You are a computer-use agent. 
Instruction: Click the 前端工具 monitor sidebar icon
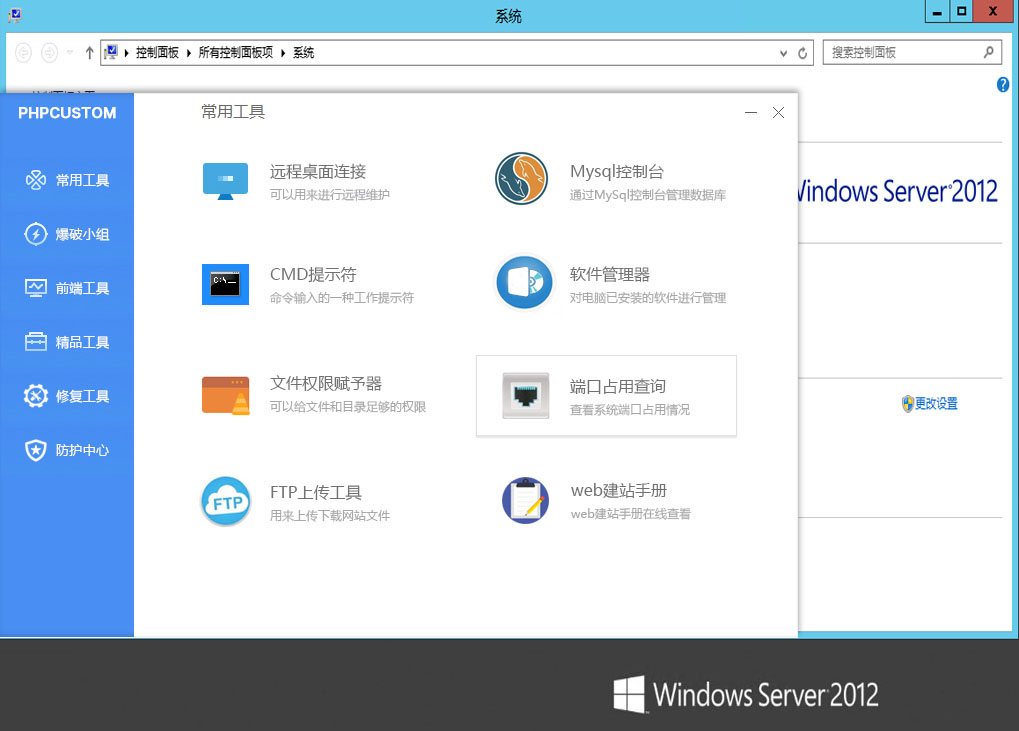(36, 287)
